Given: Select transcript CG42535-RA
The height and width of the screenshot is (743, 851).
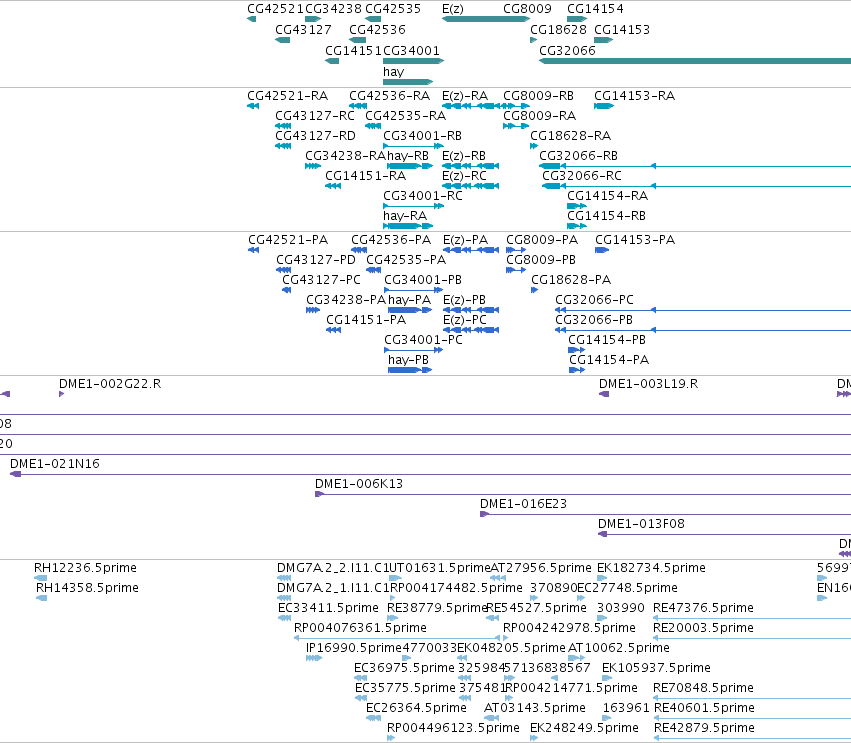Looking at the screenshot, I should click(x=405, y=116).
